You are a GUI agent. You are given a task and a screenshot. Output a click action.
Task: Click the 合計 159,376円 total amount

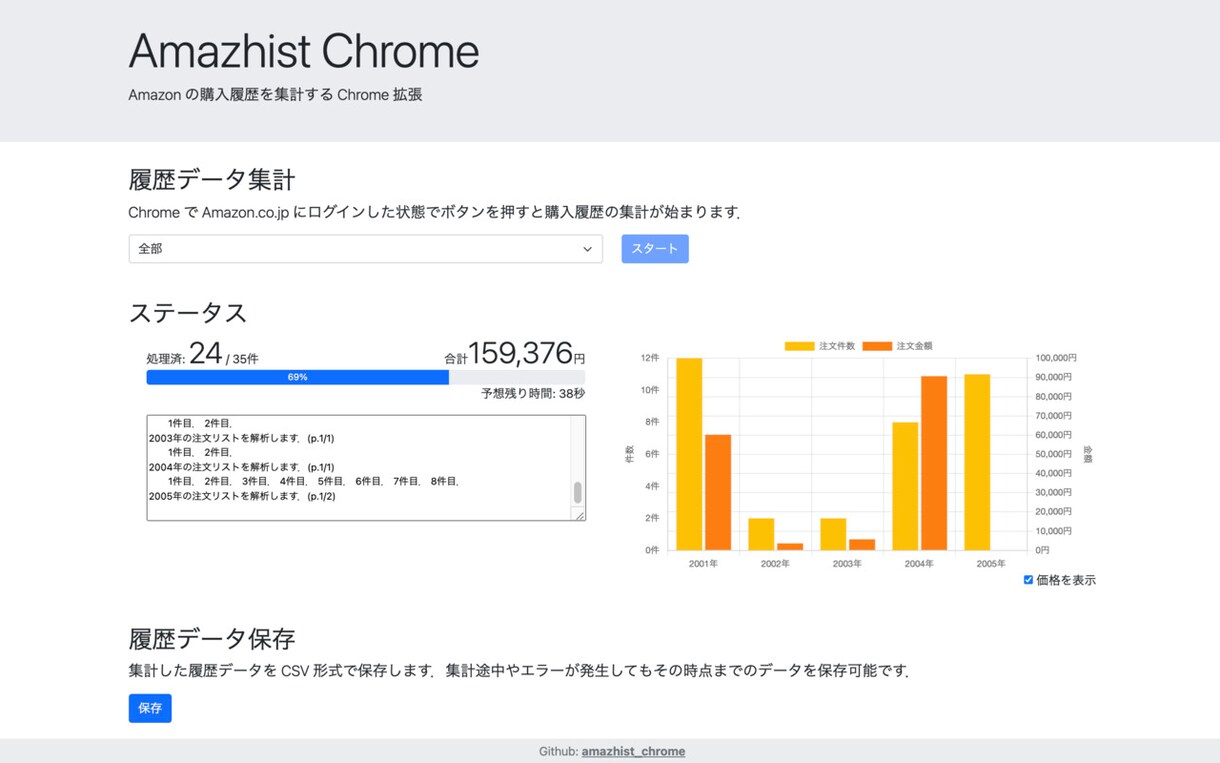515,354
